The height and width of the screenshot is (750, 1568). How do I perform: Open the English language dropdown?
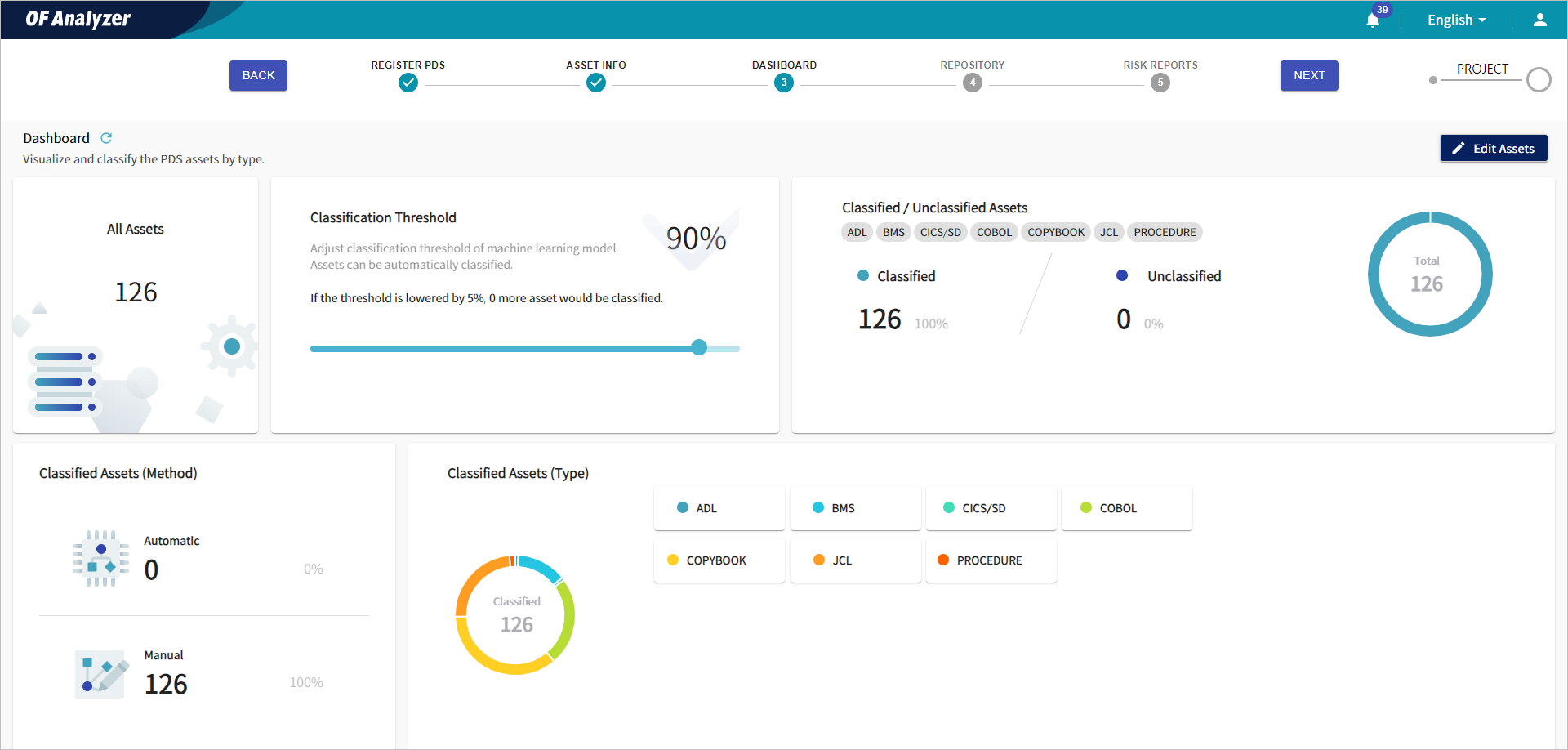[x=1456, y=20]
